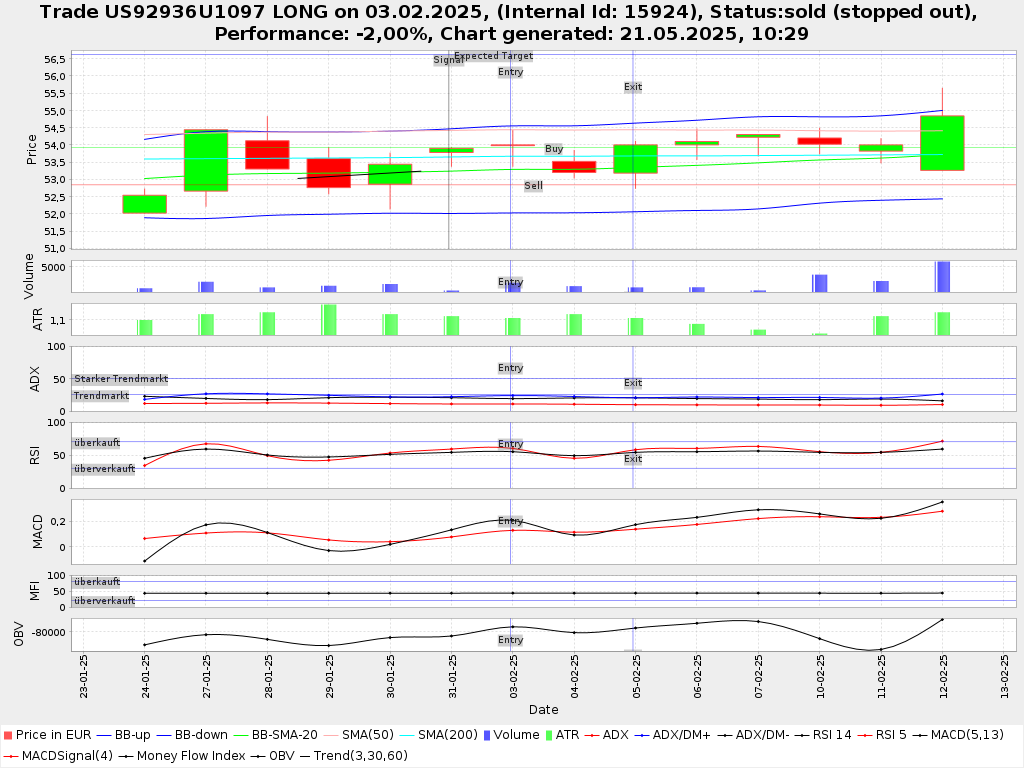Click the tallest volume bar on 12-02-25
The image size is (1024, 768).
click(942, 276)
